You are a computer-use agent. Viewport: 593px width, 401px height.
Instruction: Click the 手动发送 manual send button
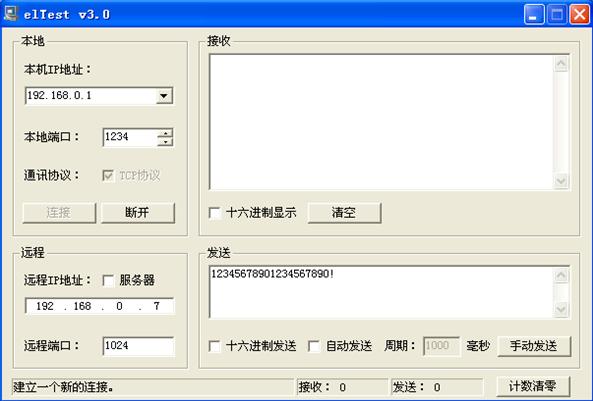534,346
